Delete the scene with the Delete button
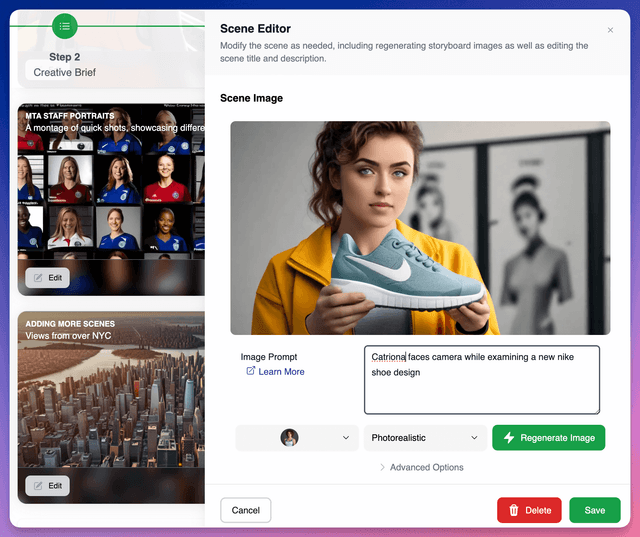 click(x=529, y=510)
